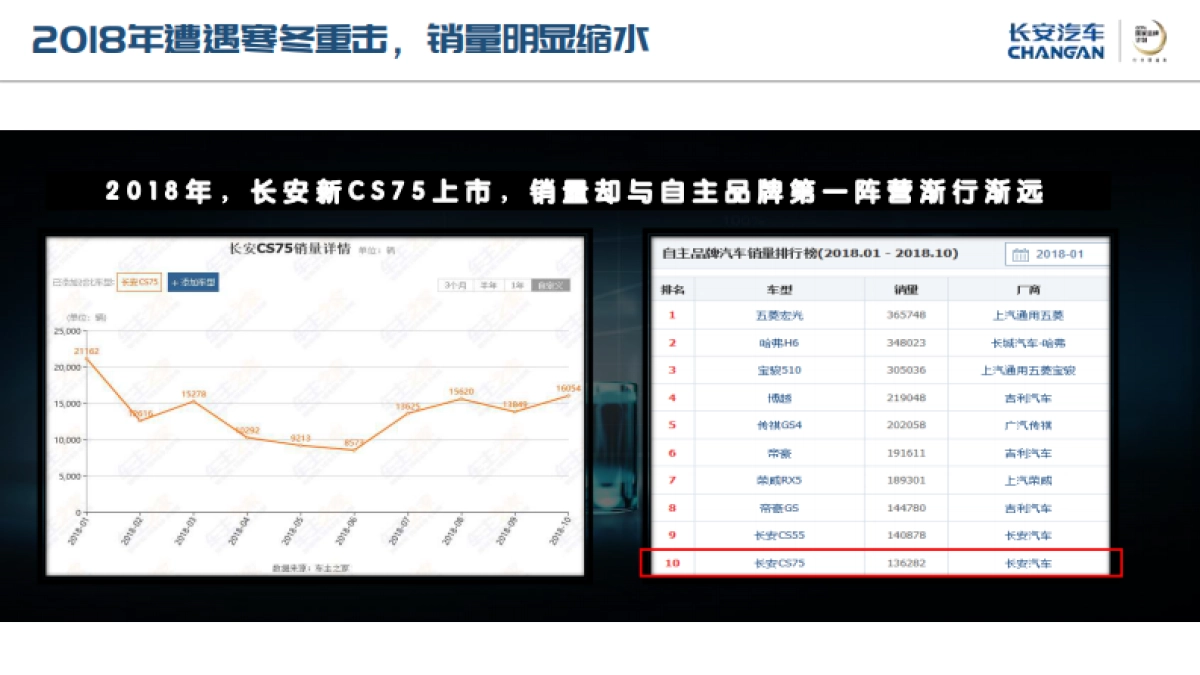The height and width of the screenshot is (675, 1200).
Task: Select the 1年 time range option
Action: click(517, 283)
